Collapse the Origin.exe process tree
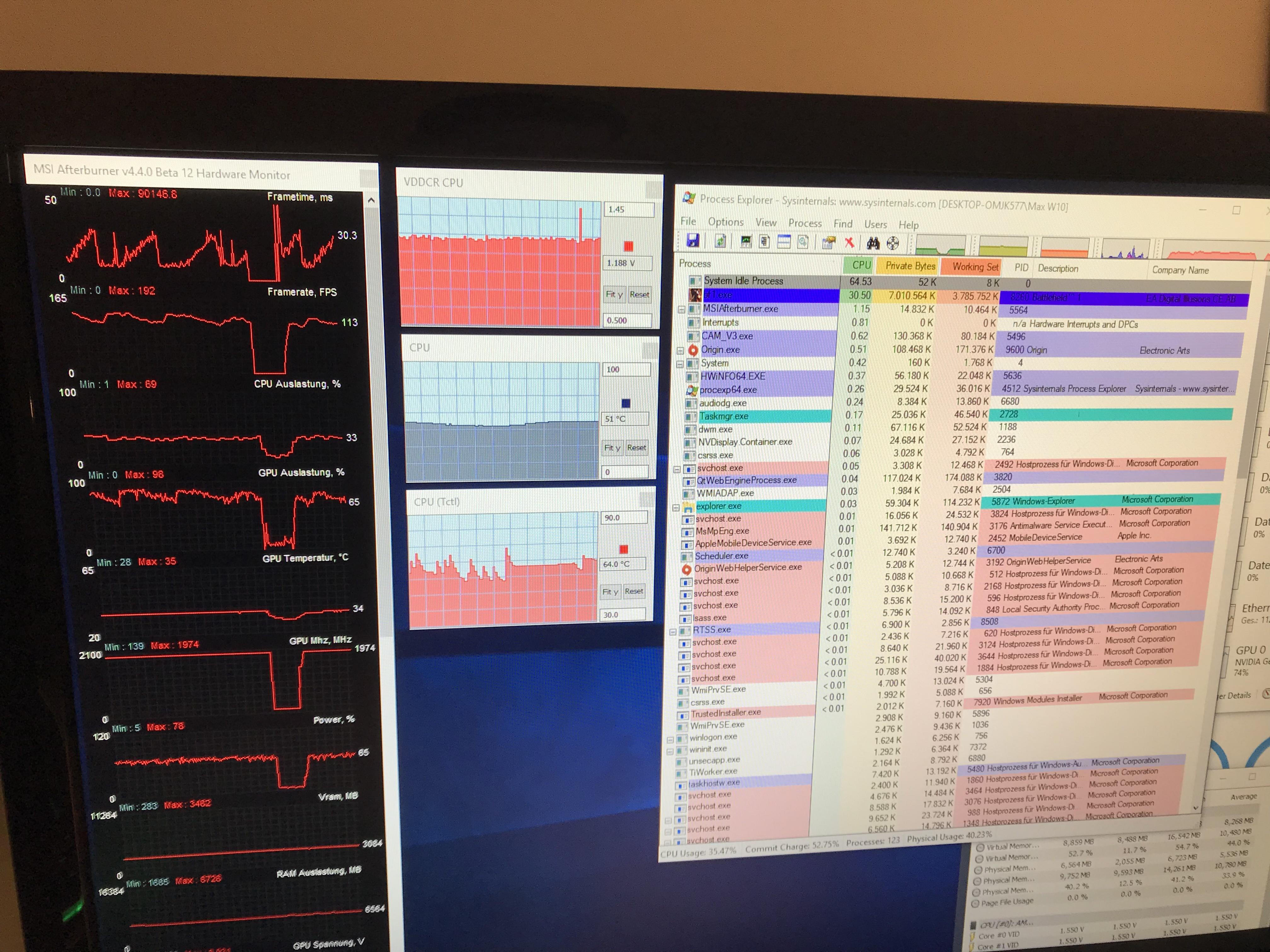Screen dimensions: 1270x952 [680, 350]
